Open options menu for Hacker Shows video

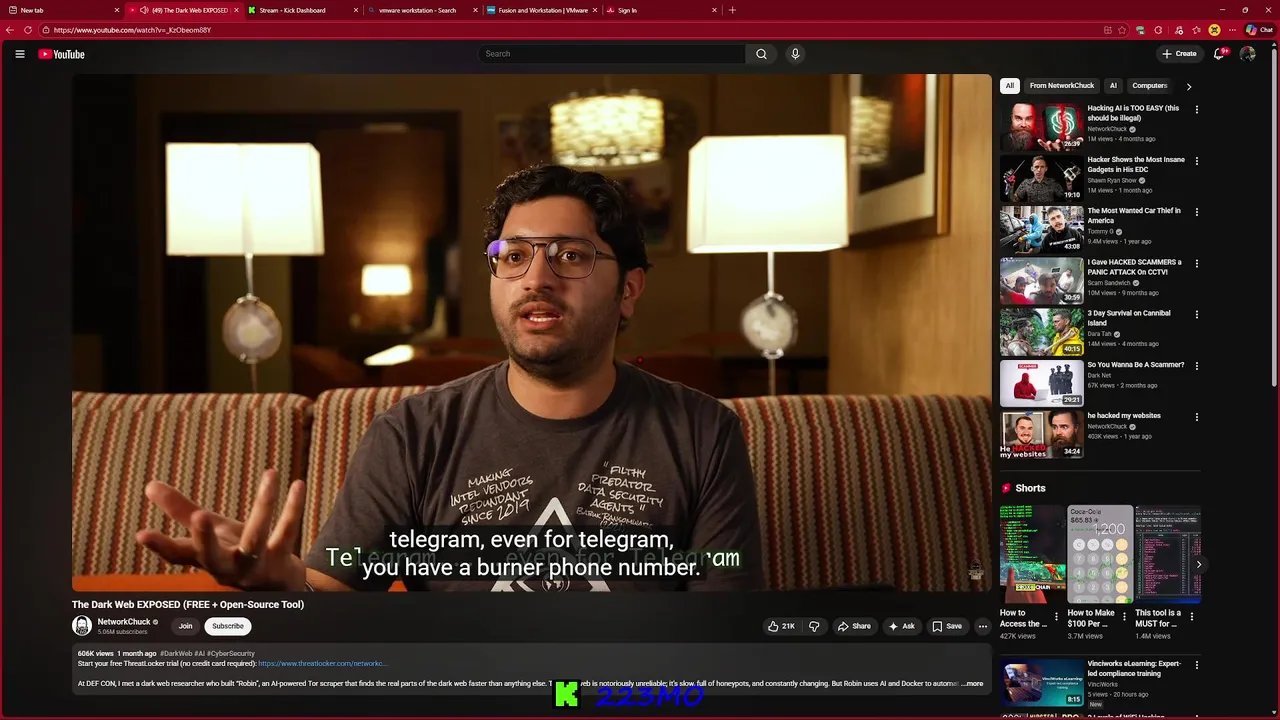click(1197, 161)
